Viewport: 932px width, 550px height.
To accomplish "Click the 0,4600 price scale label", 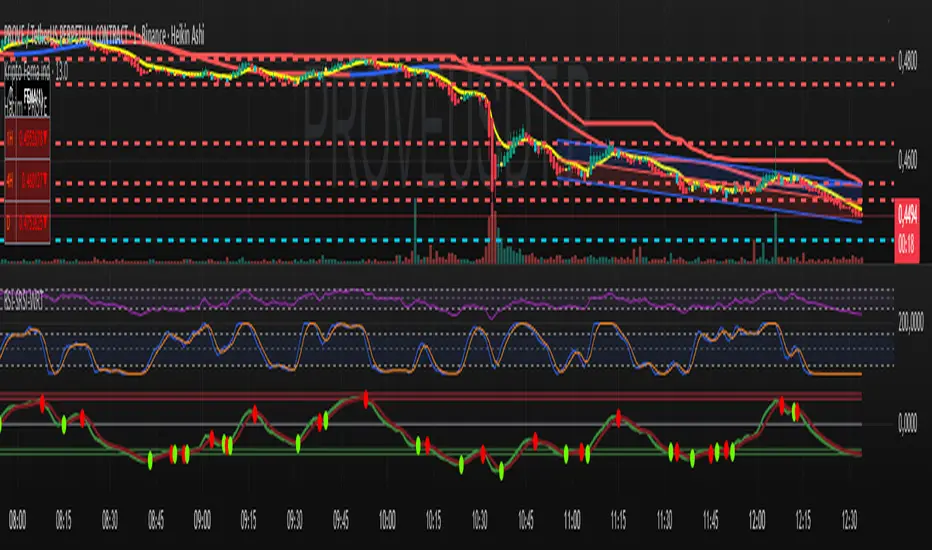I will coord(907,161).
